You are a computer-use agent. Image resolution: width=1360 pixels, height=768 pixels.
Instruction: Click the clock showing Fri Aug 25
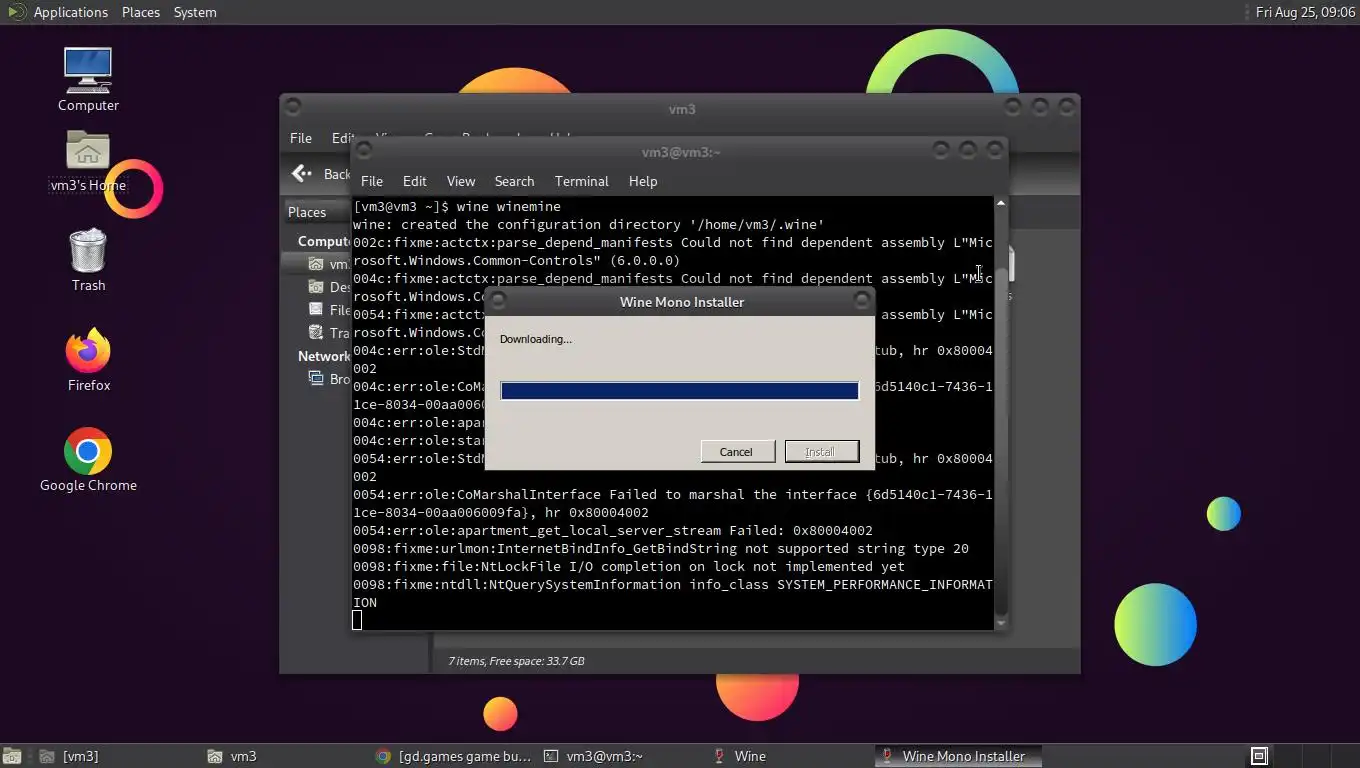pyautogui.click(x=1303, y=12)
